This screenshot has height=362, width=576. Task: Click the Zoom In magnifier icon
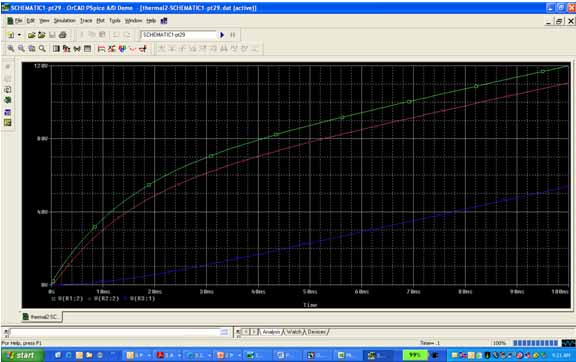click(11, 49)
